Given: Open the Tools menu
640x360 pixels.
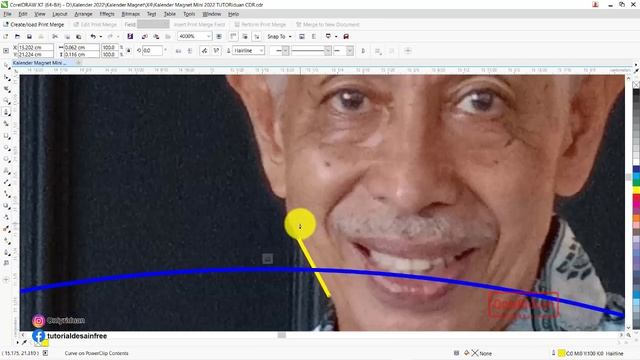Looking at the screenshot, I should point(189,14).
